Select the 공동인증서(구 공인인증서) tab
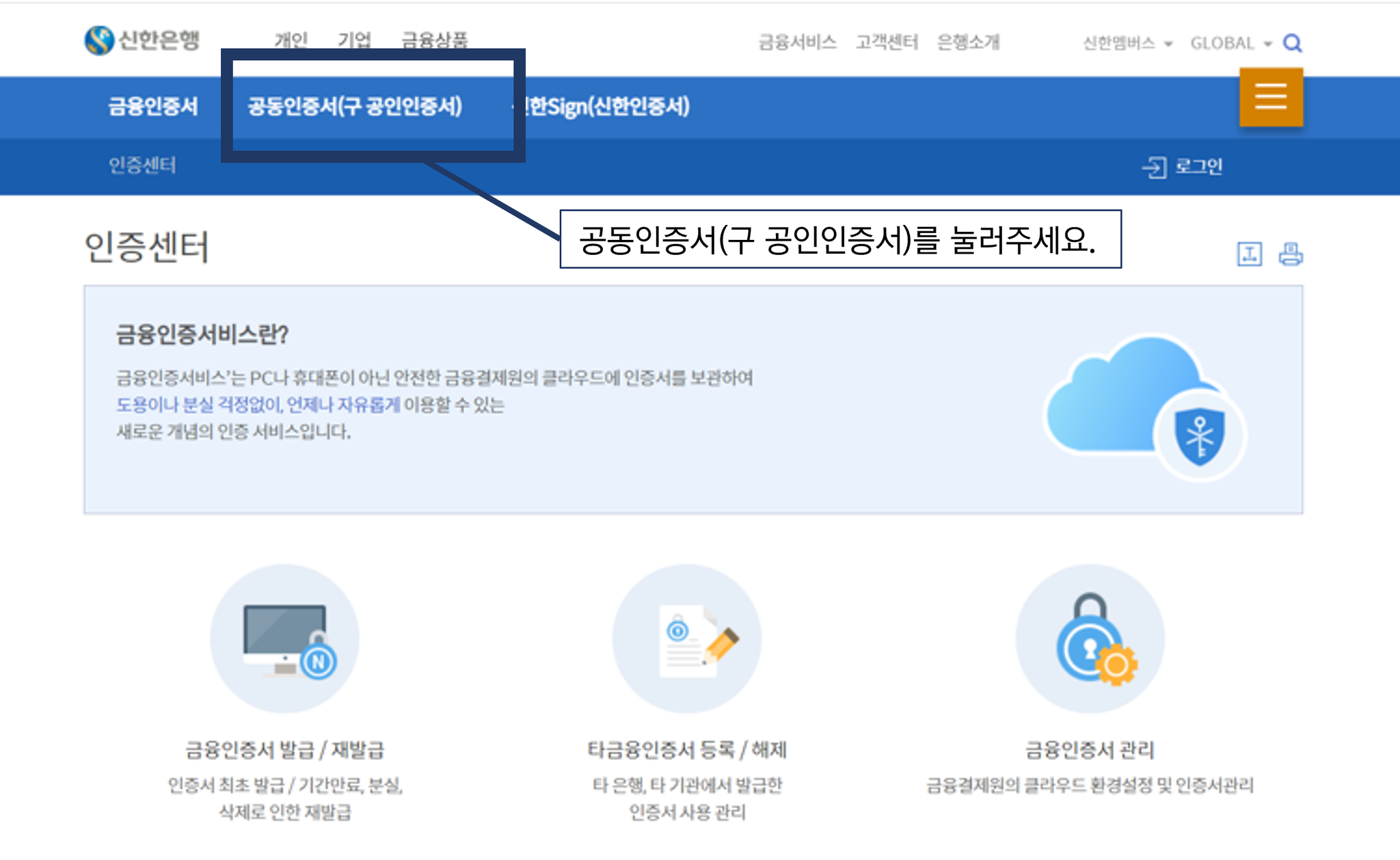The image size is (1400, 860). pos(355,106)
